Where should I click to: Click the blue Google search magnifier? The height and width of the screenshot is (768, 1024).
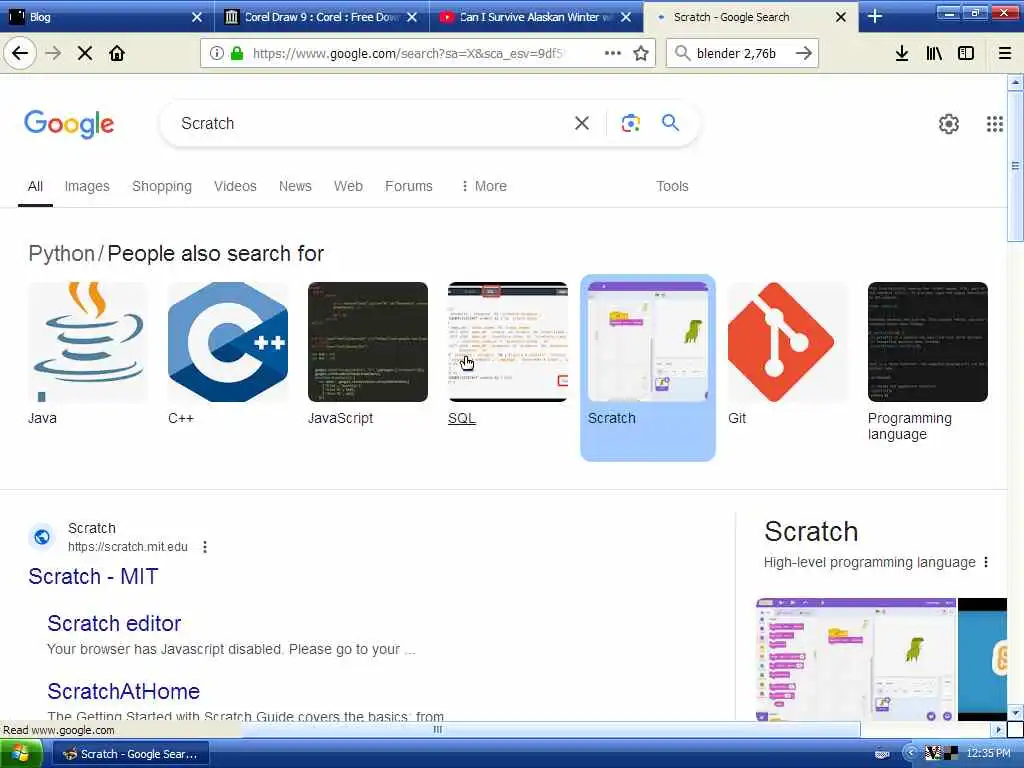tap(670, 122)
